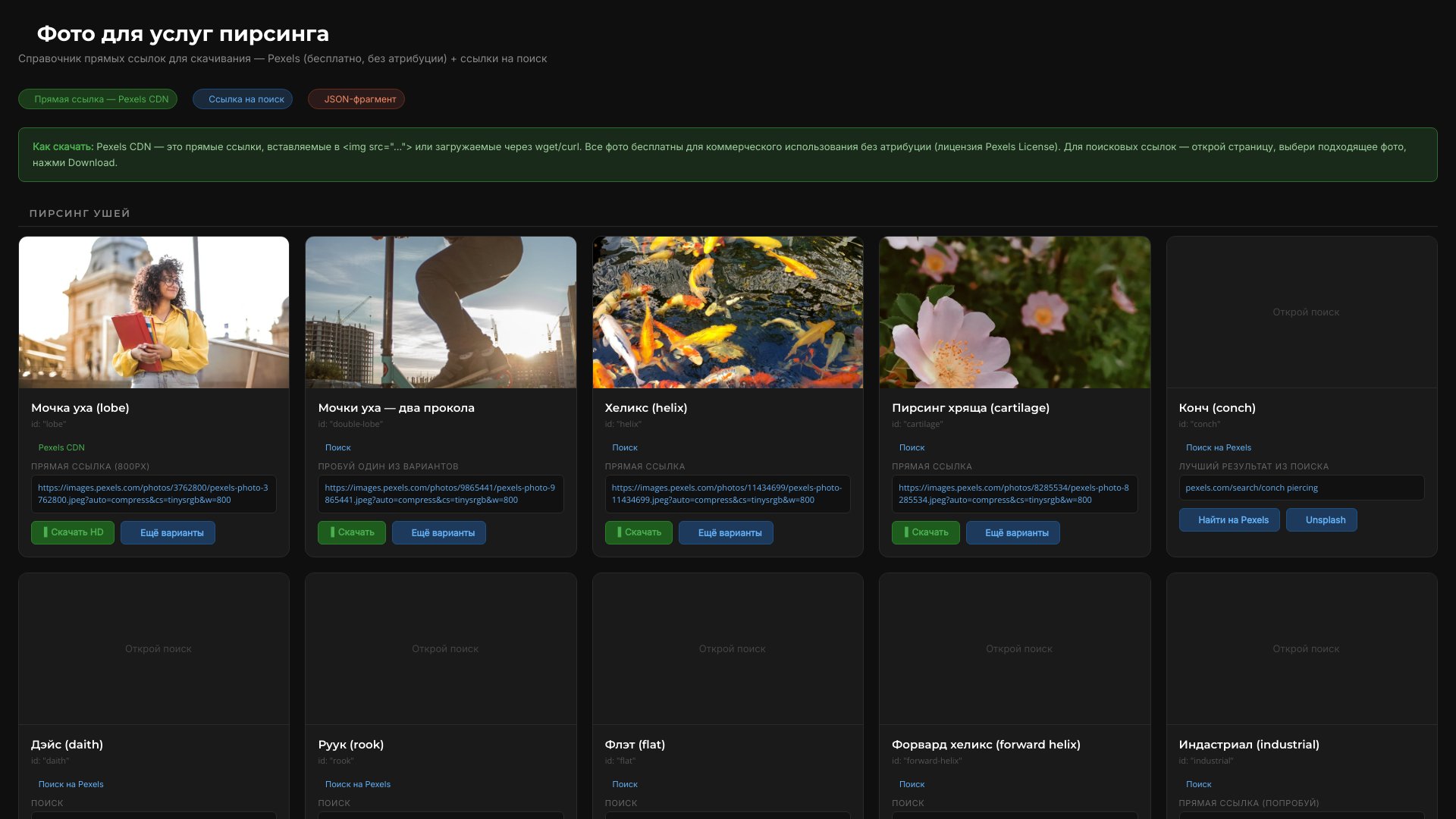1456x819 pixels.
Task: Click the 'Скачать HD' button for lobe
Action: click(x=73, y=532)
